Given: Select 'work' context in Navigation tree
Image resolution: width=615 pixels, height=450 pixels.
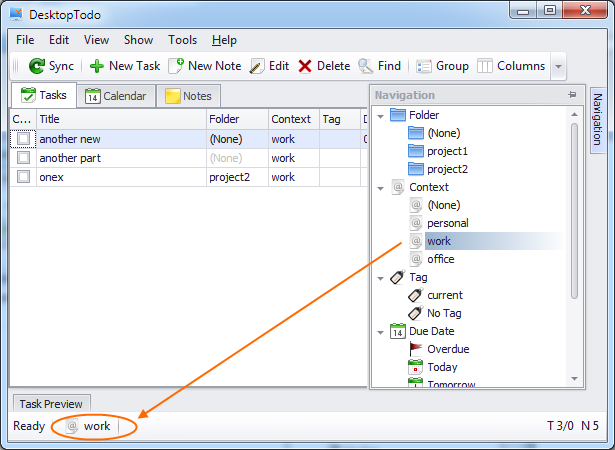Looking at the screenshot, I should click(x=439, y=241).
